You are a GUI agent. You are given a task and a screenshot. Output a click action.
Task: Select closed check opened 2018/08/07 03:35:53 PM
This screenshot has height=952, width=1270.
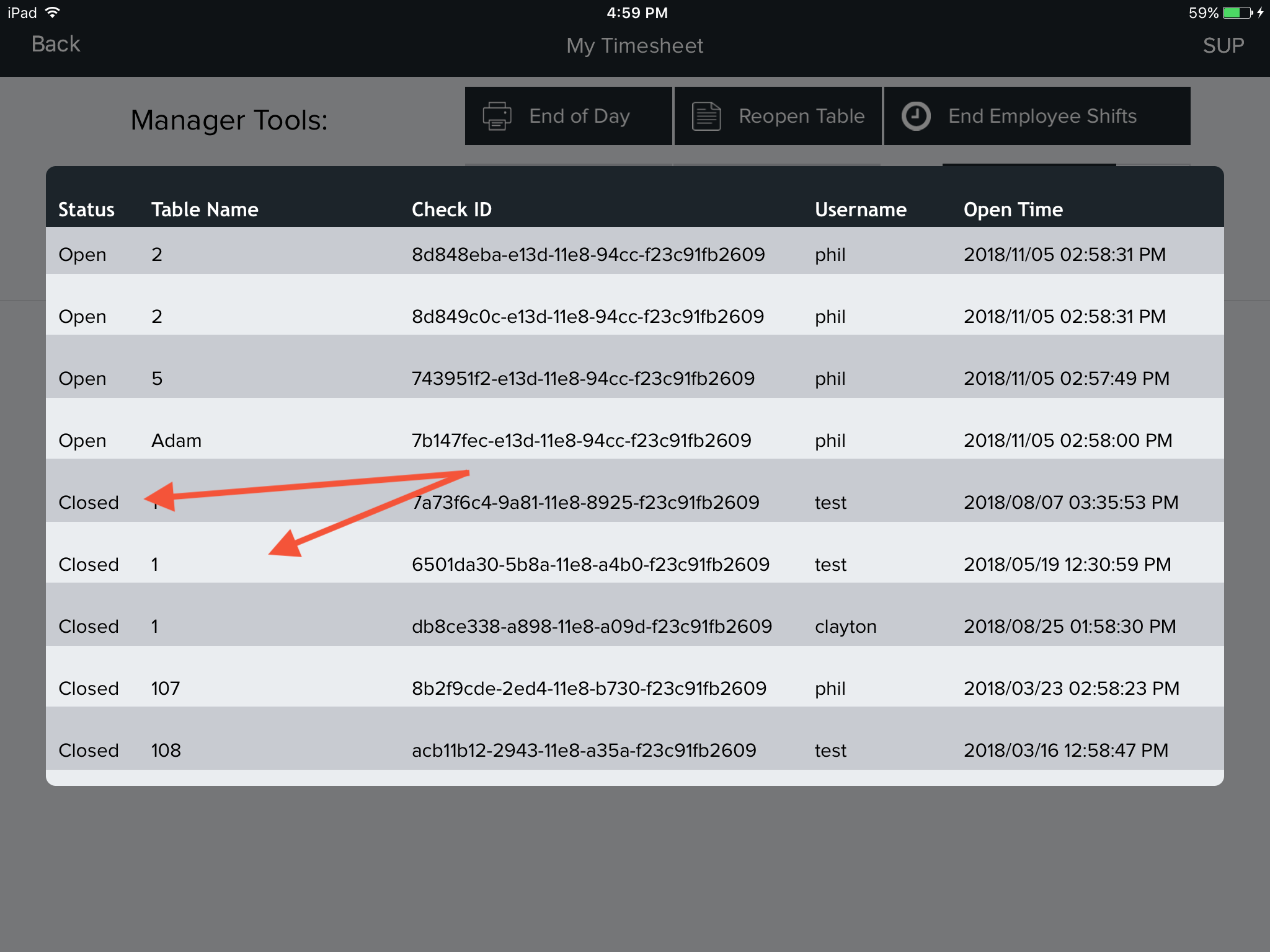pyautogui.click(x=1070, y=502)
